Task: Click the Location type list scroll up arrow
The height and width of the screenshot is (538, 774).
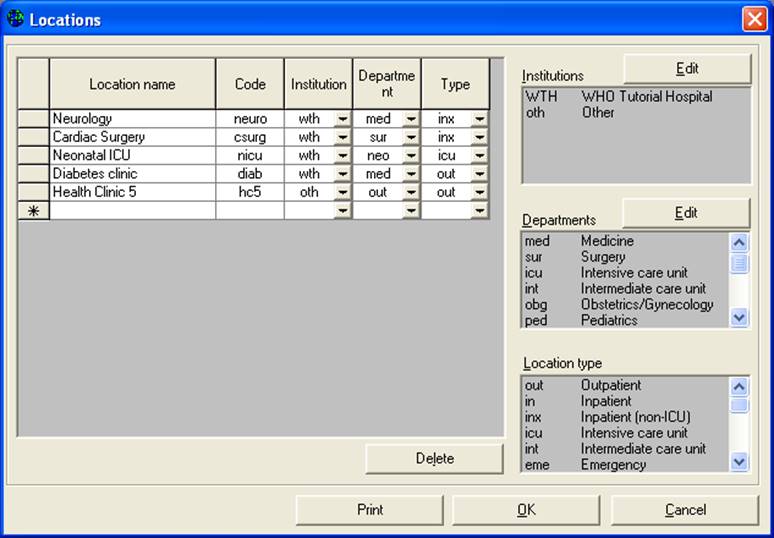Action: (x=739, y=386)
